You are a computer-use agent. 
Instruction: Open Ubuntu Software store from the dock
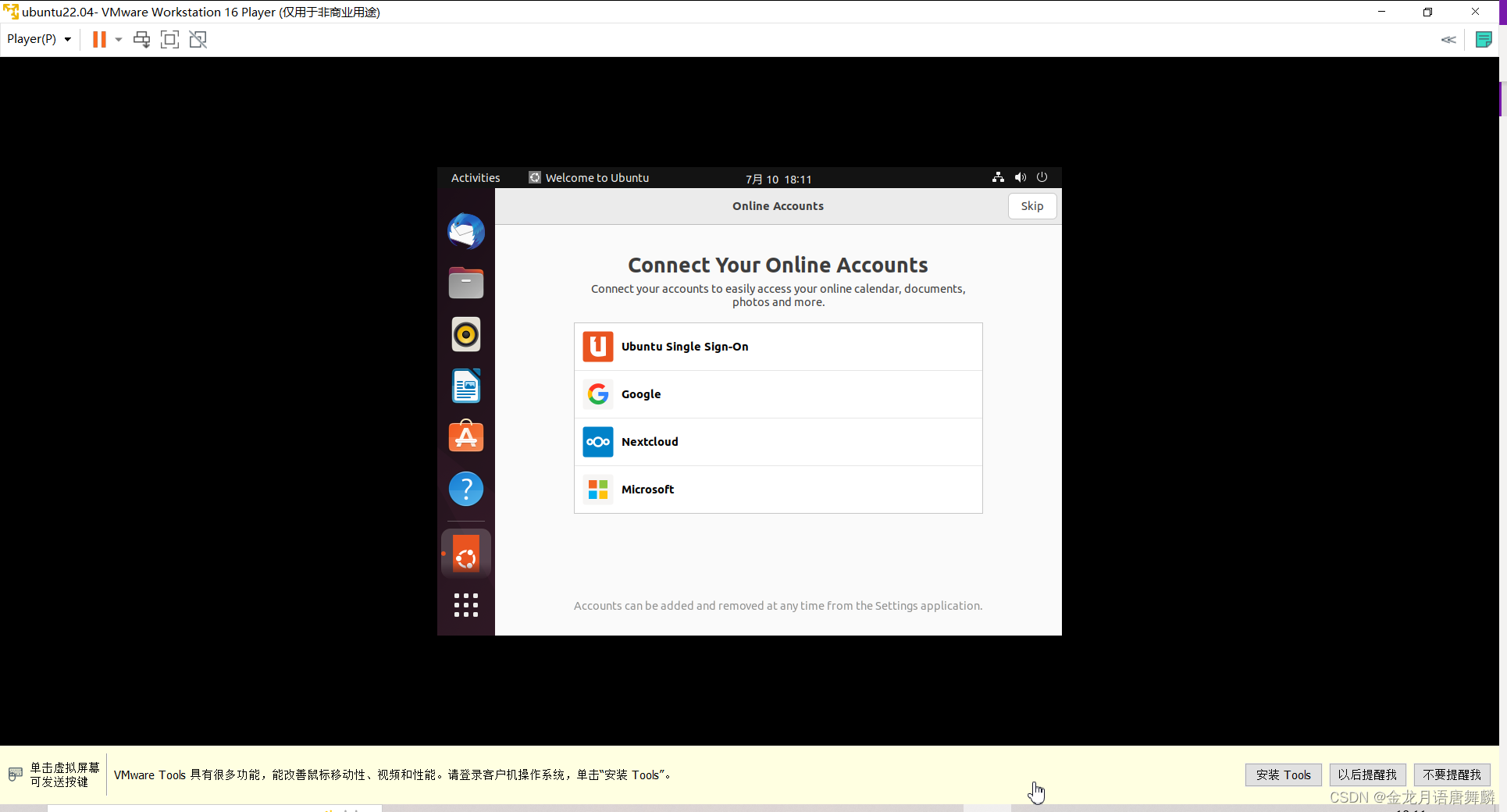click(465, 437)
